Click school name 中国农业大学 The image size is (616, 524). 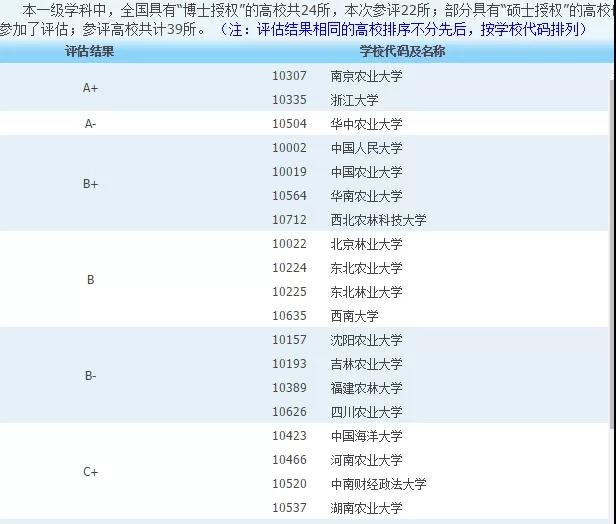click(367, 172)
